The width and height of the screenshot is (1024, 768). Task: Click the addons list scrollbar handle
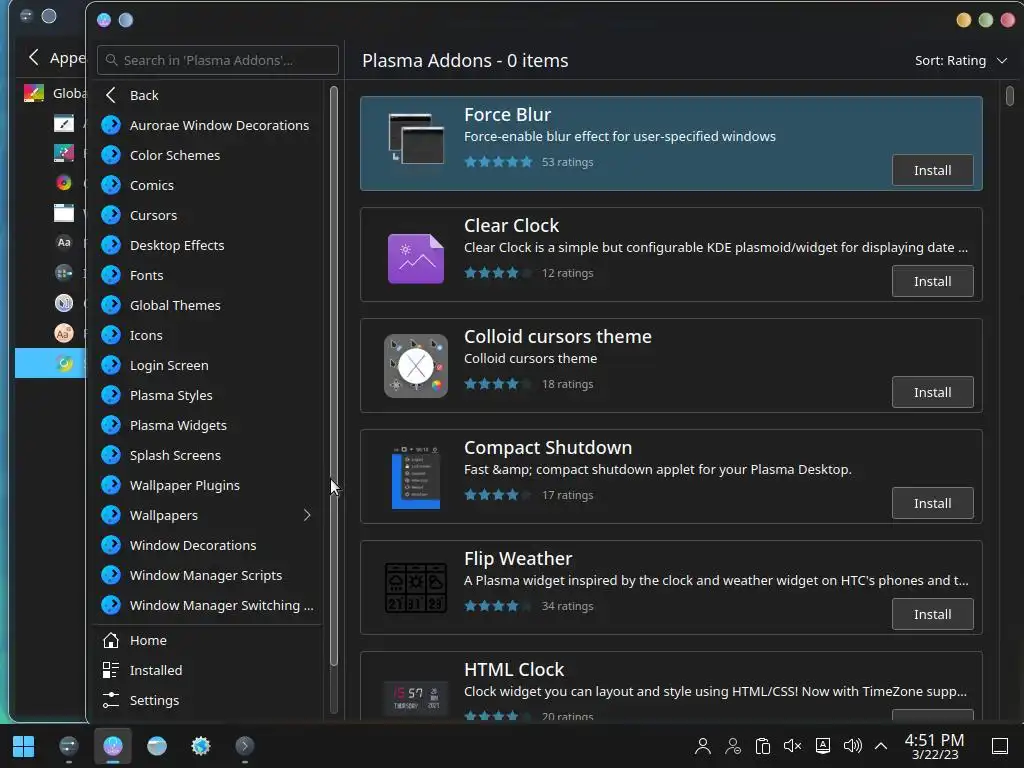(1010, 95)
